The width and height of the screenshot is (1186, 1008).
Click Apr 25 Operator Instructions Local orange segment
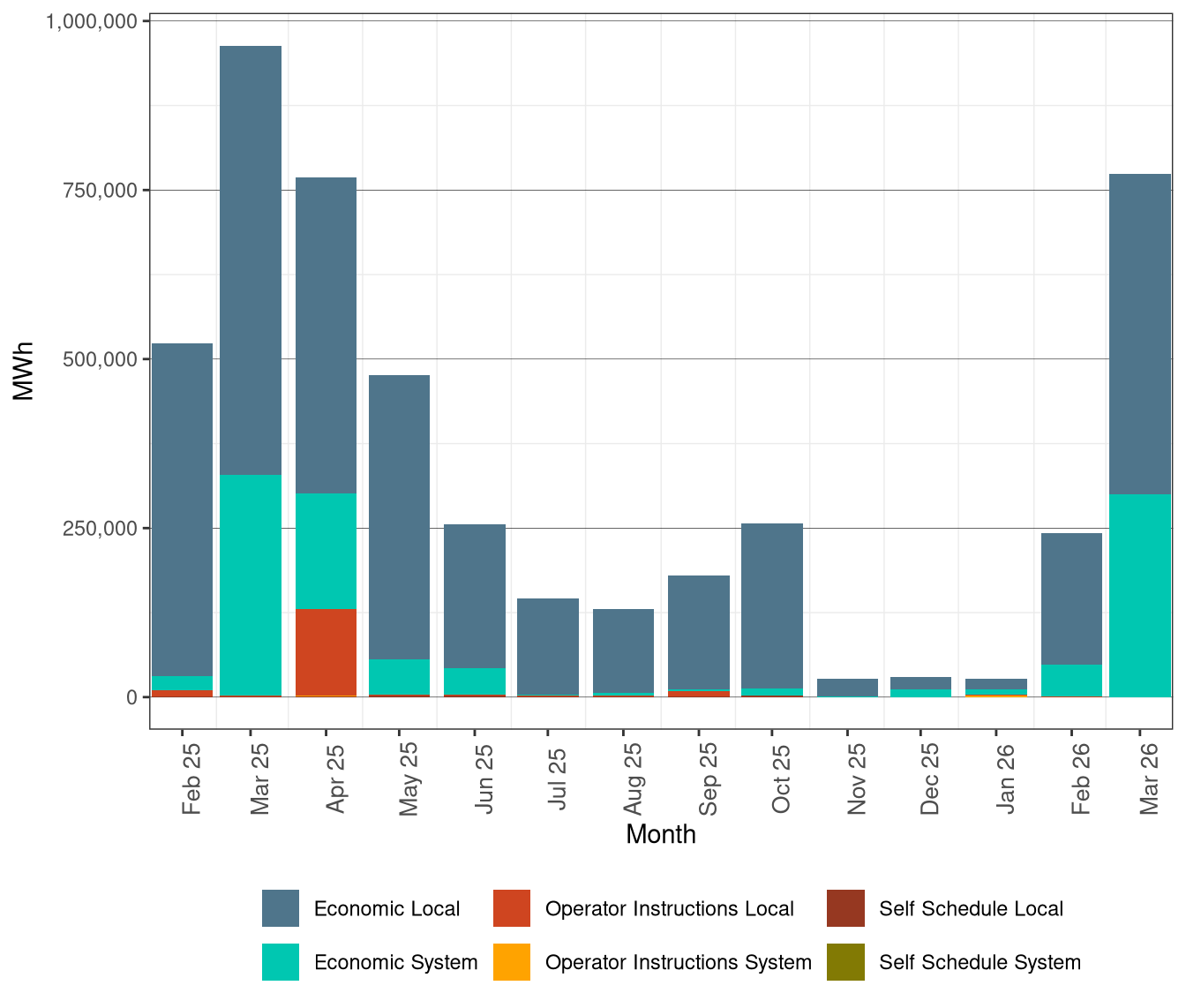[x=326, y=652]
